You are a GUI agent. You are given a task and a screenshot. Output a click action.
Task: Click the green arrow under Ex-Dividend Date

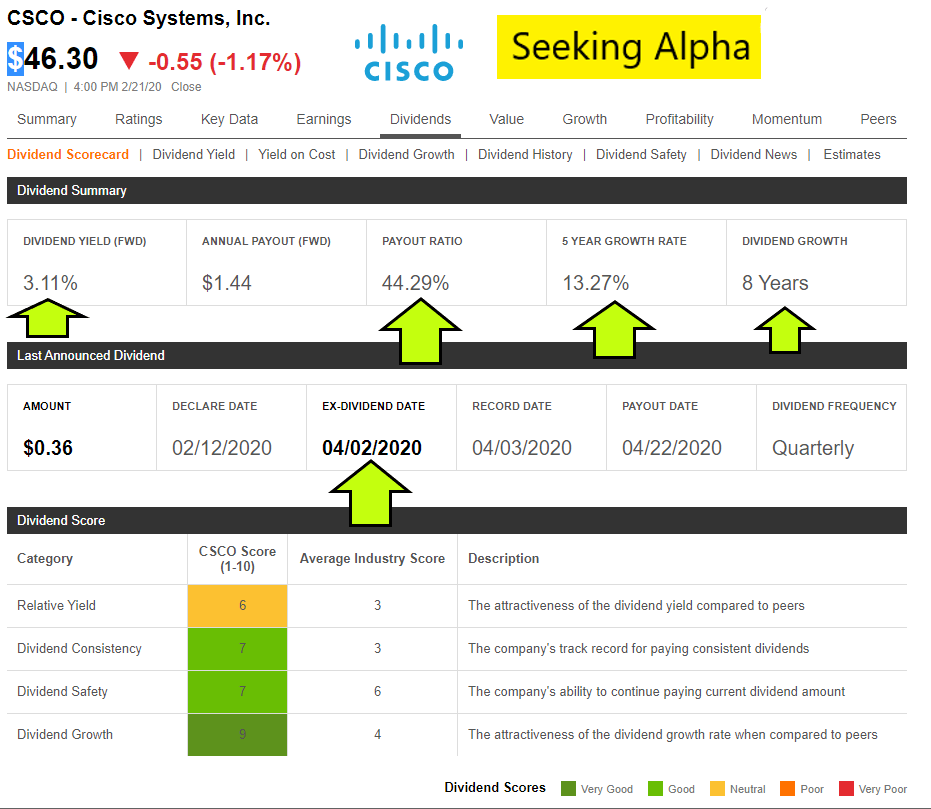pyautogui.click(x=370, y=492)
